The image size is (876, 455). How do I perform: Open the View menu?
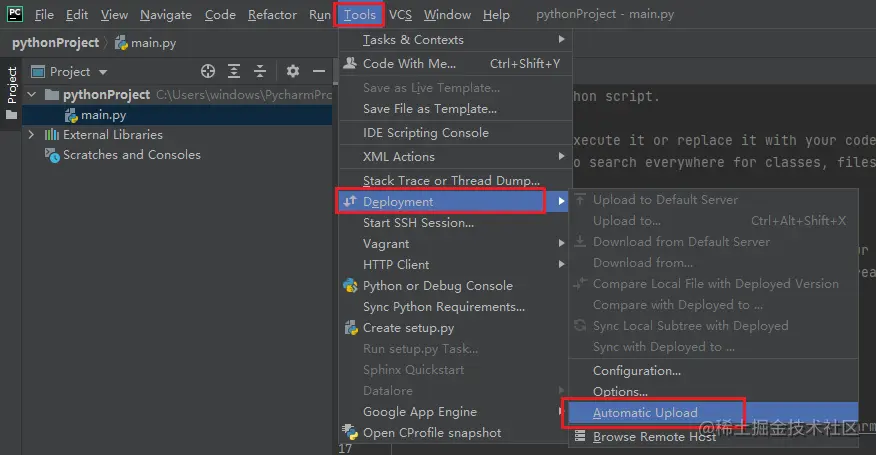pyautogui.click(x=114, y=15)
